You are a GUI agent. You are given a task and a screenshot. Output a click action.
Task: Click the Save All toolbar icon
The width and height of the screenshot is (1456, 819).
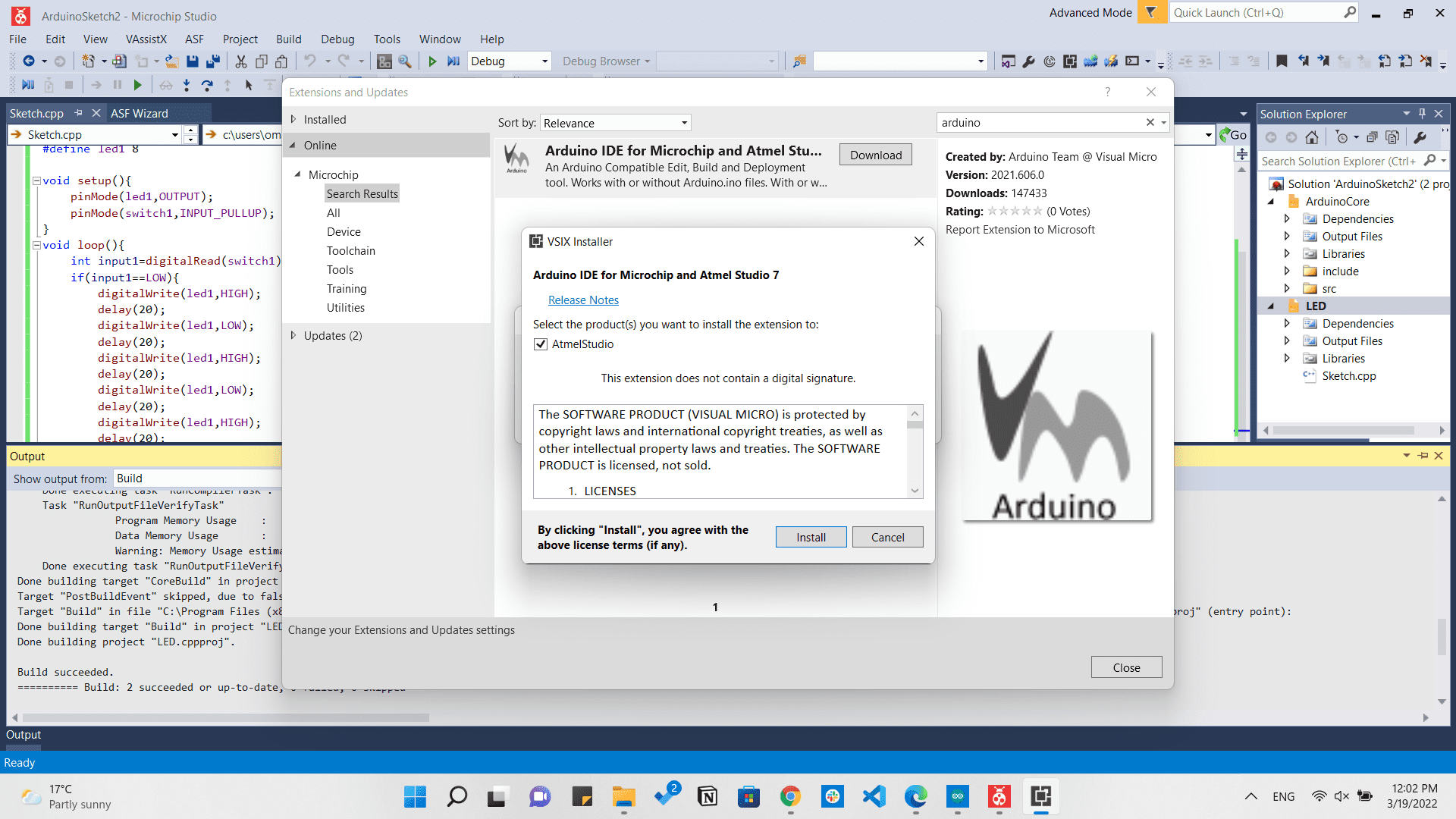213,61
